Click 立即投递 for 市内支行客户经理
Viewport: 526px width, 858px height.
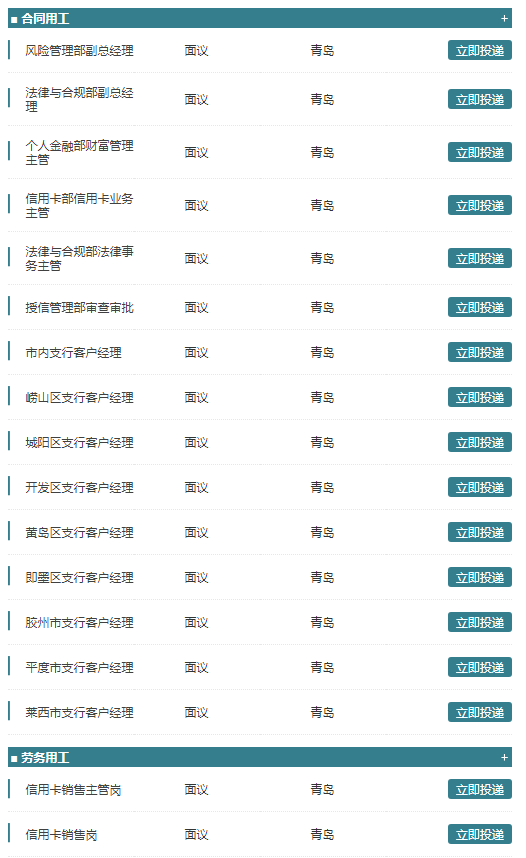tap(479, 352)
